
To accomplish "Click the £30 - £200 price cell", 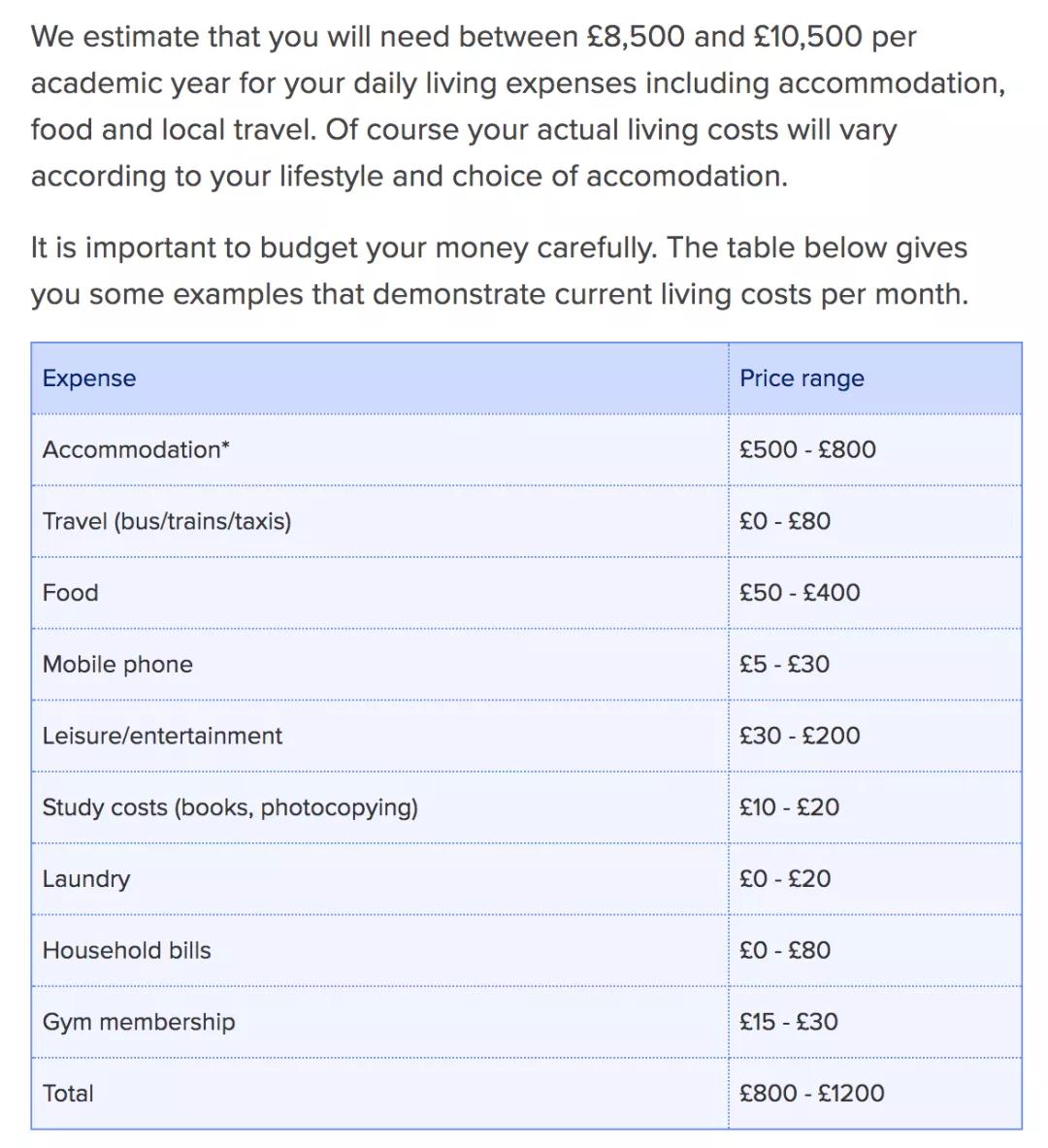I will 800,737.
